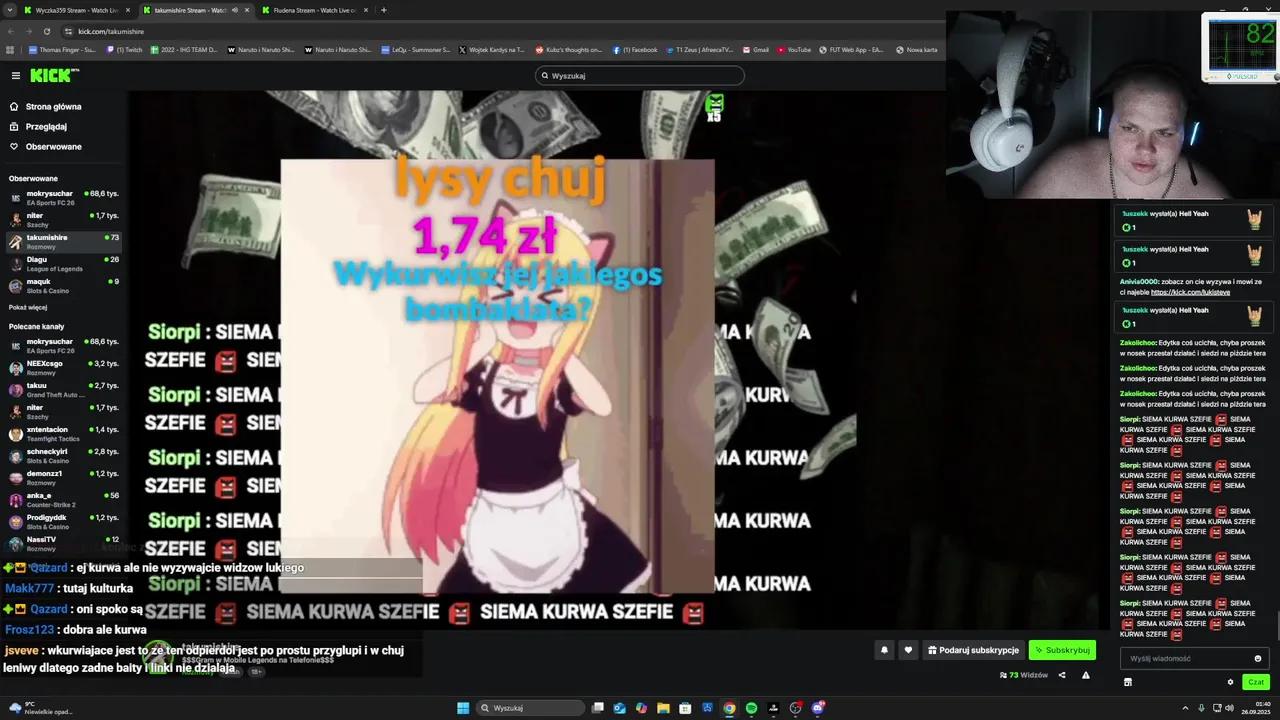Open recommended channel schneckyirl
Screen dimensions: 1280x720
[64, 455]
